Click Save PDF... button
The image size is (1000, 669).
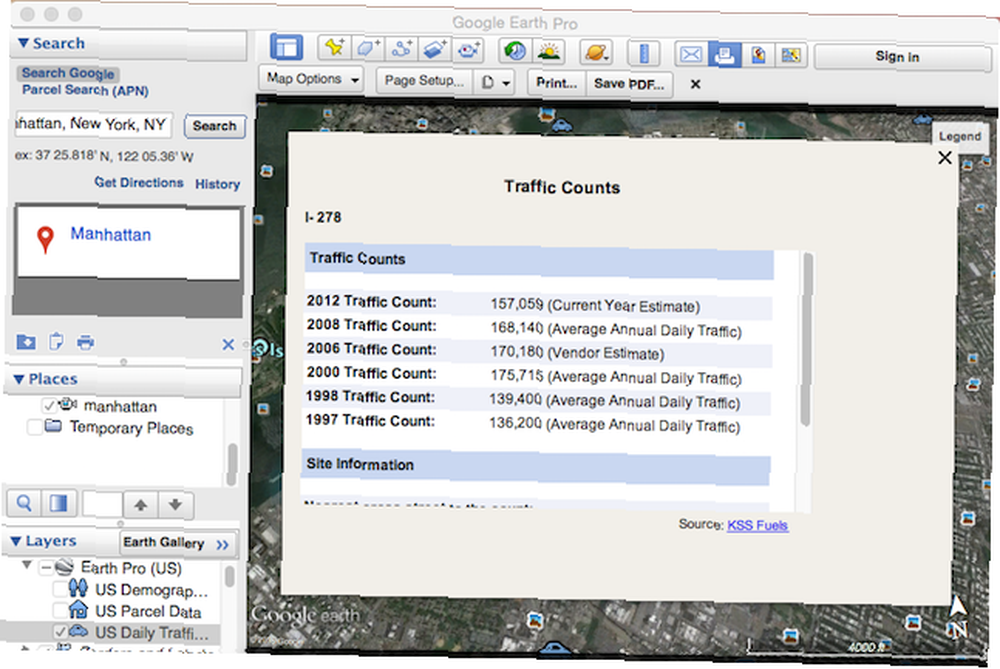tap(629, 84)
